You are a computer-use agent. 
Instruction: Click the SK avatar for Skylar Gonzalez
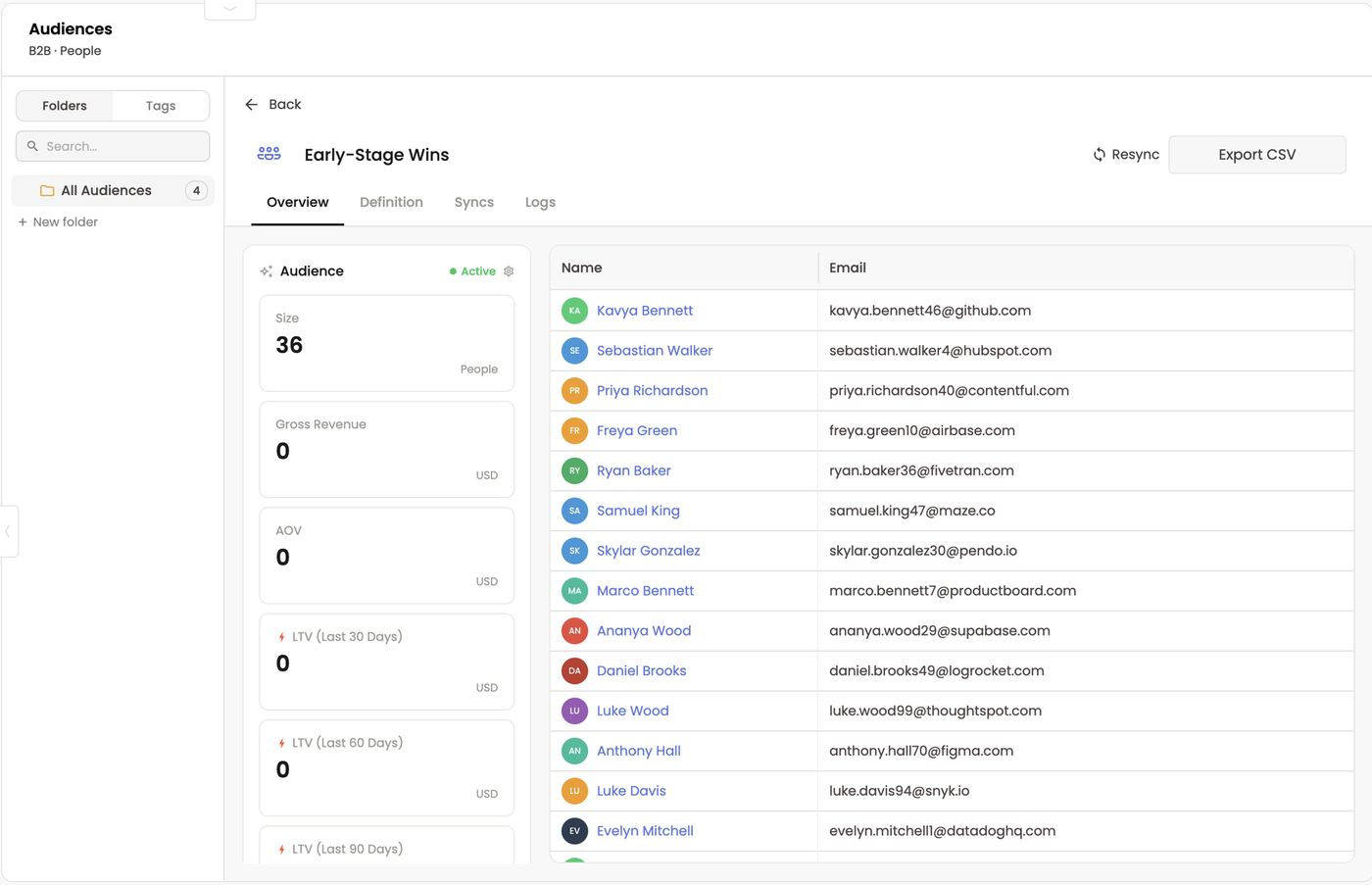[574, 551]
